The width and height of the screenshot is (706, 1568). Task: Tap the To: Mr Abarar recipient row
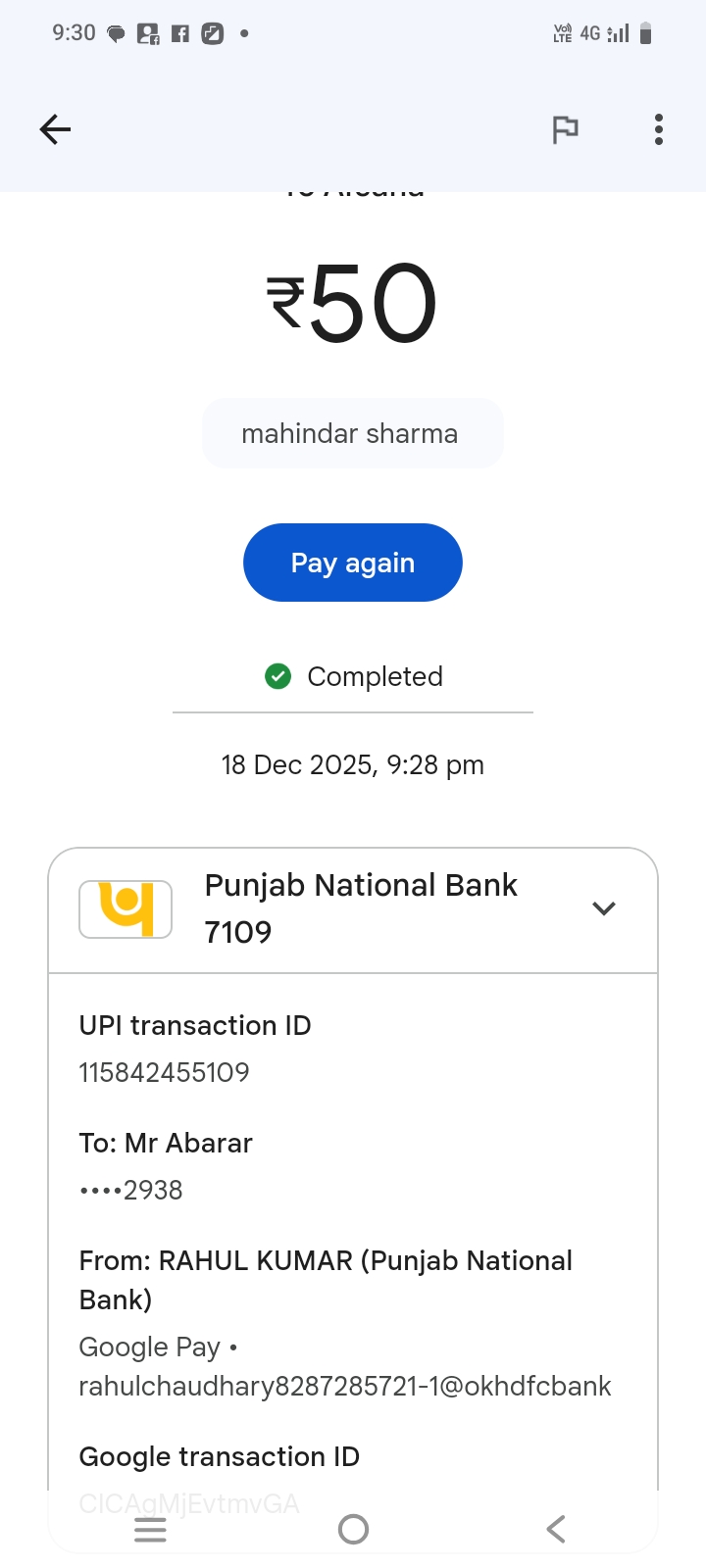(x=167, y=1144)
